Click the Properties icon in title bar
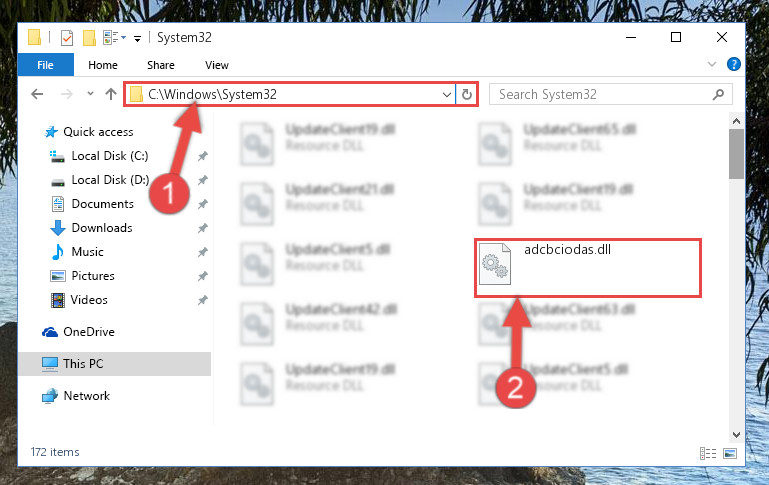The width and height of the screenshot is (769, 485). pos(67,38)
